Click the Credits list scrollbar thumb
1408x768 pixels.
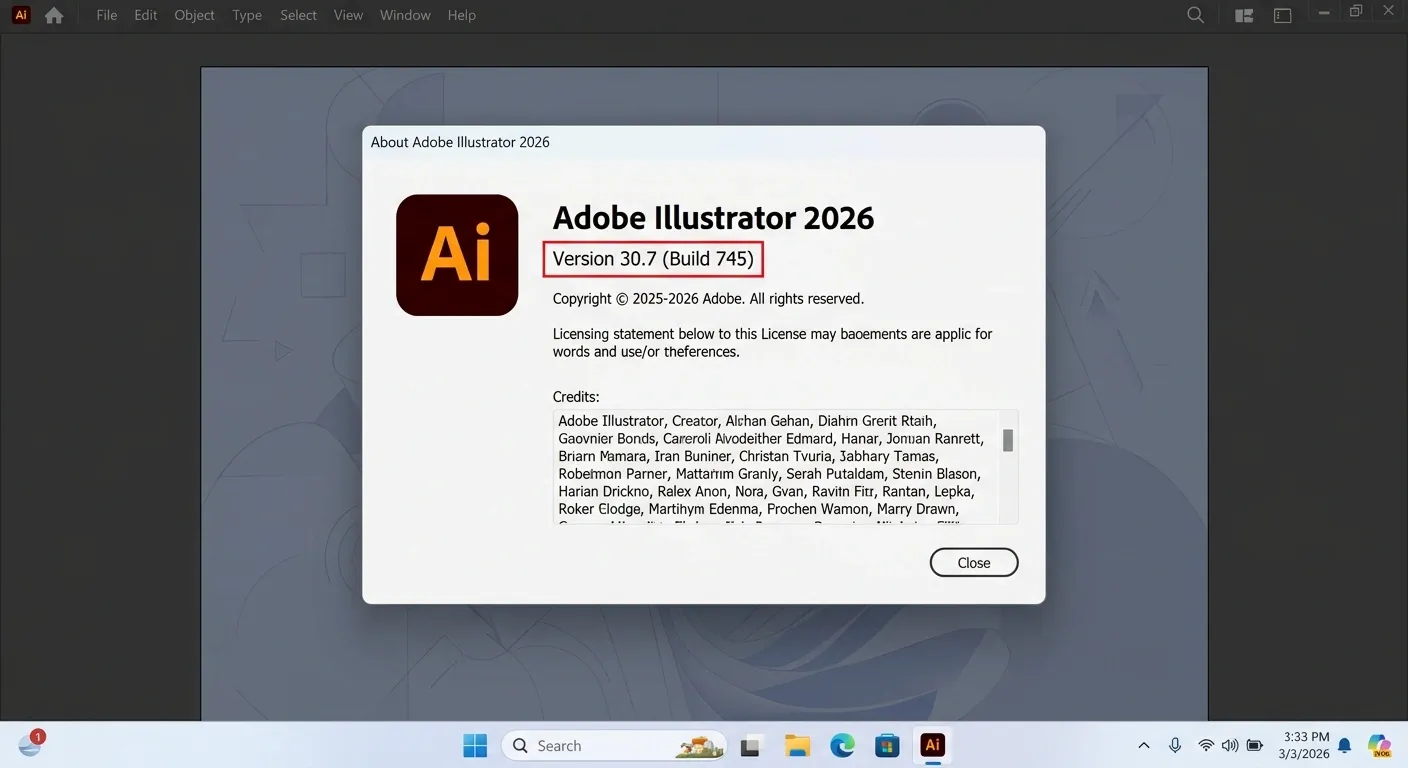tap(1008, 441)
